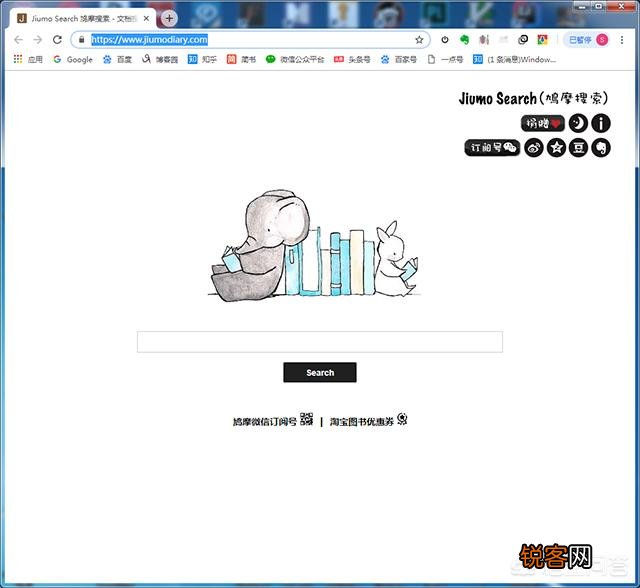Click the black swirl extension icon
Viewport: 640px width, 588px height.
point(523,40)
